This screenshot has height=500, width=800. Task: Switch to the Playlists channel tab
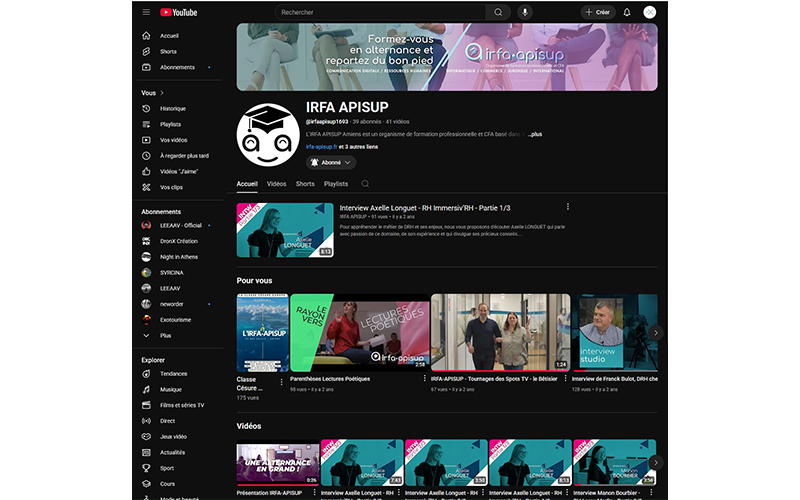point(336,184)
